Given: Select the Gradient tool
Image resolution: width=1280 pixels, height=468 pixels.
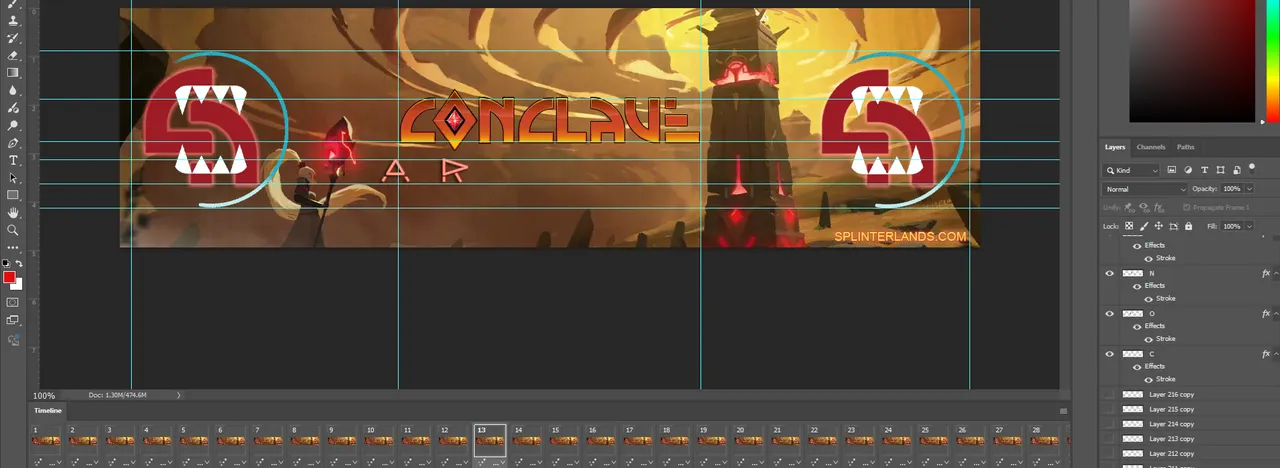Looking at the screenshot, I should (x=13, y=72).
